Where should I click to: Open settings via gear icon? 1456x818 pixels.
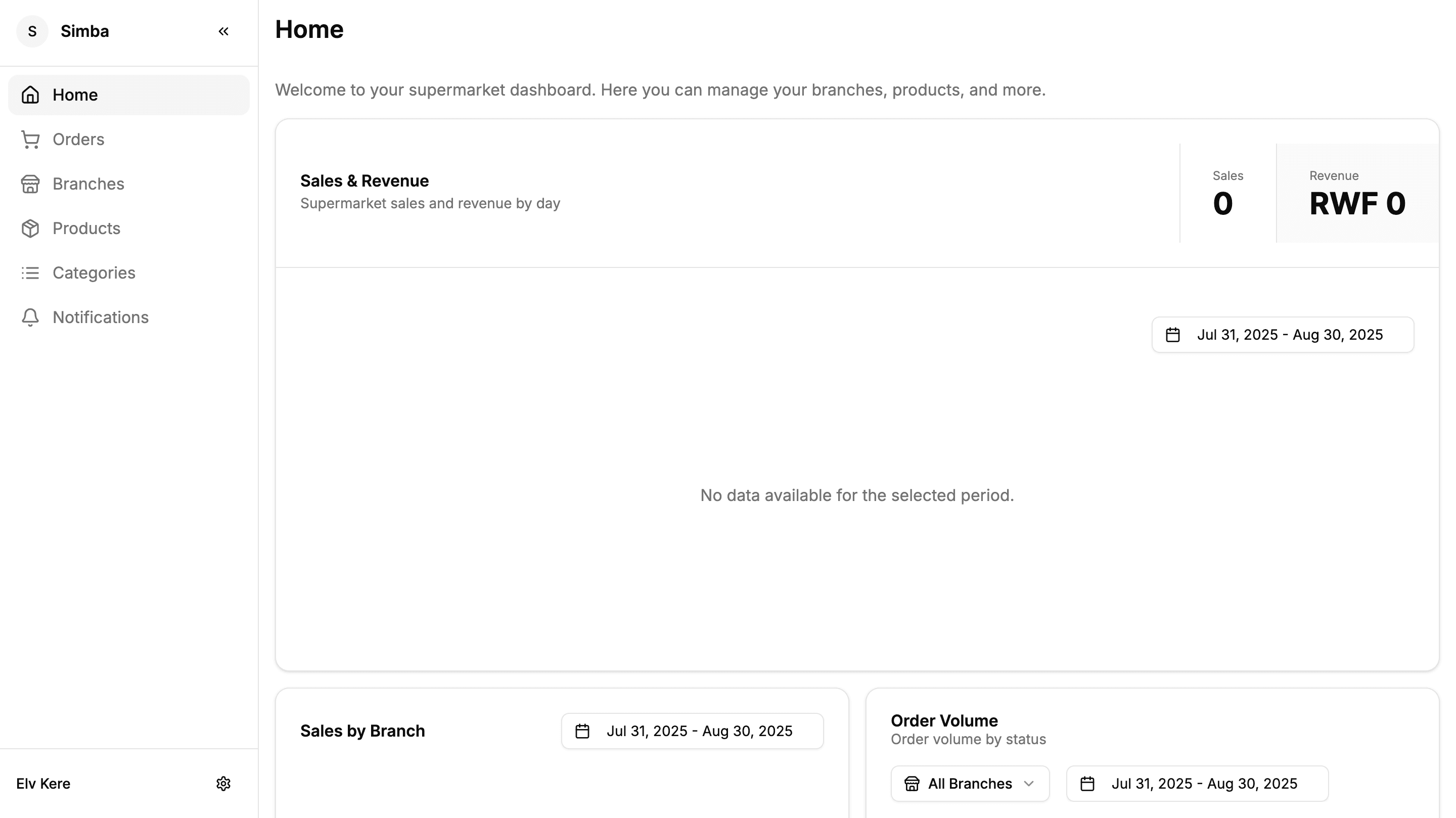[x=223, y=784]
